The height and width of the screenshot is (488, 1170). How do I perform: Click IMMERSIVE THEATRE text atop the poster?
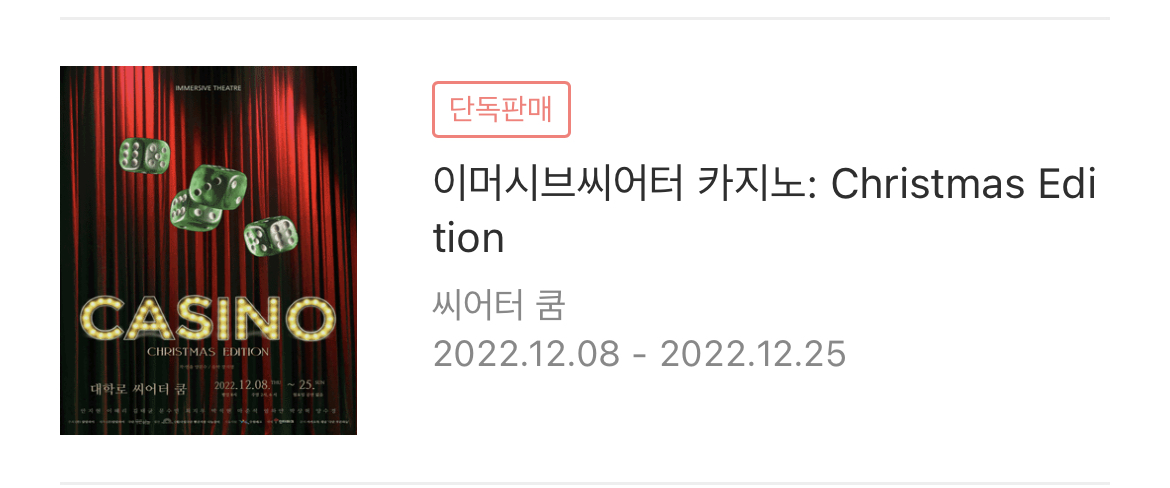point(208,87)
